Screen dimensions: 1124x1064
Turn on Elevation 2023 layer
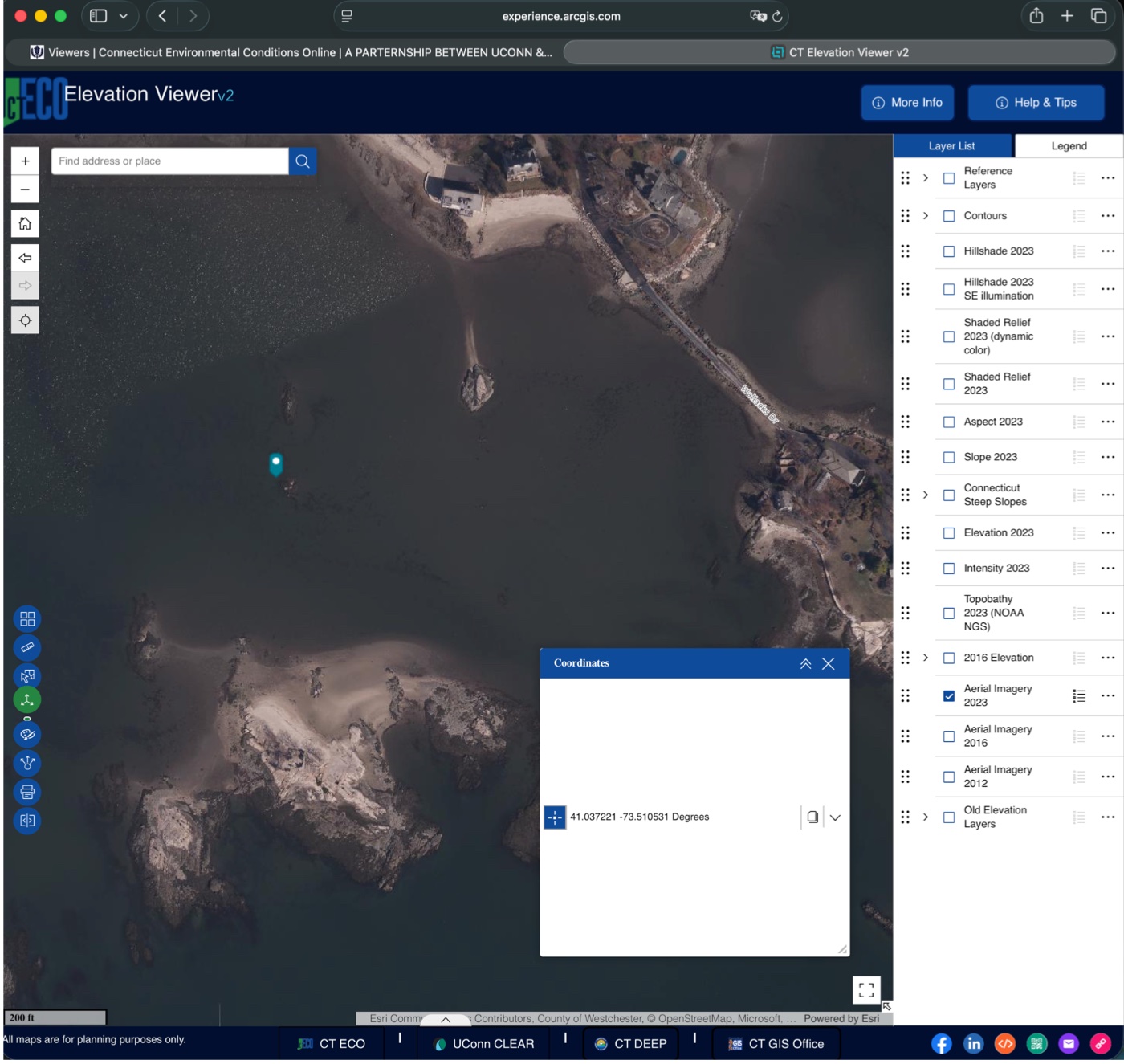pyautogui.click(x=949, y=533)
